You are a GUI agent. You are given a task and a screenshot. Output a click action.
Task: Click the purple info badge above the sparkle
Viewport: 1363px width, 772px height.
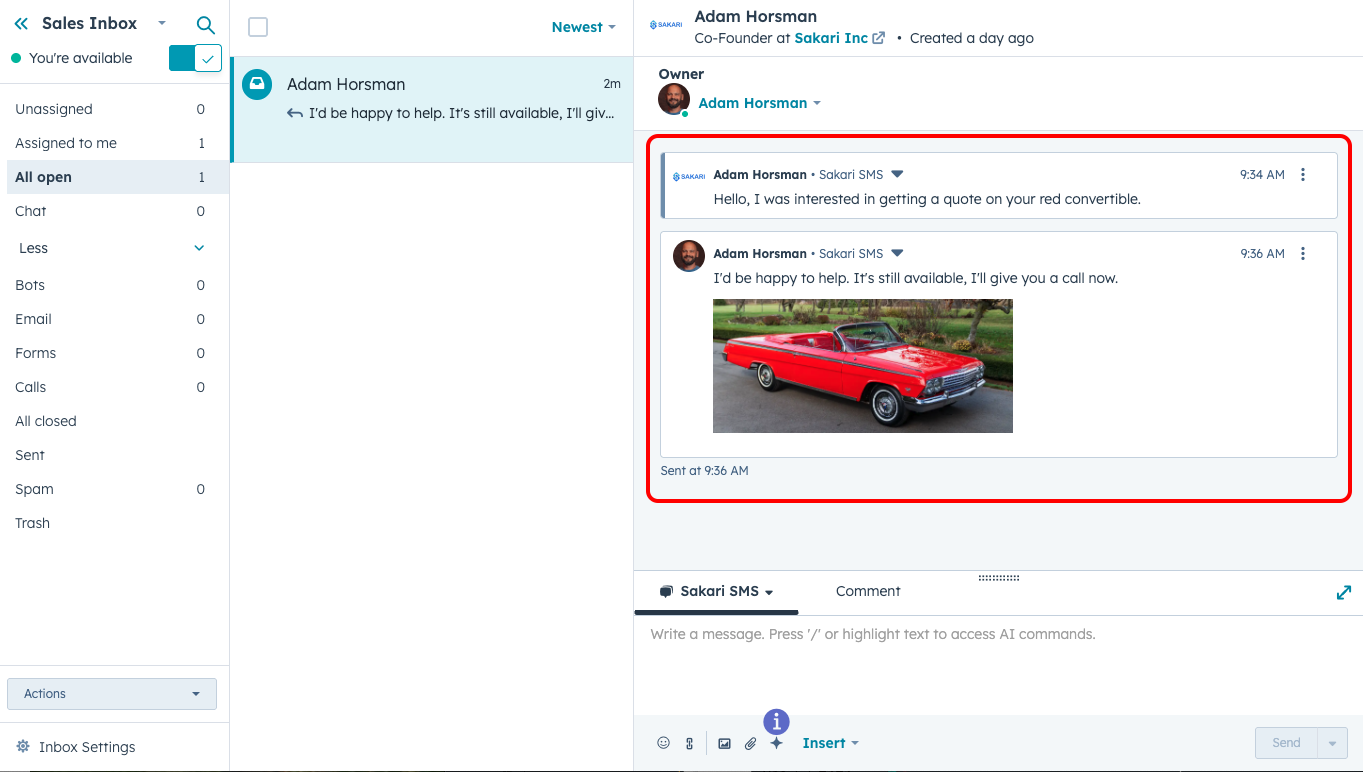point(776,721)
